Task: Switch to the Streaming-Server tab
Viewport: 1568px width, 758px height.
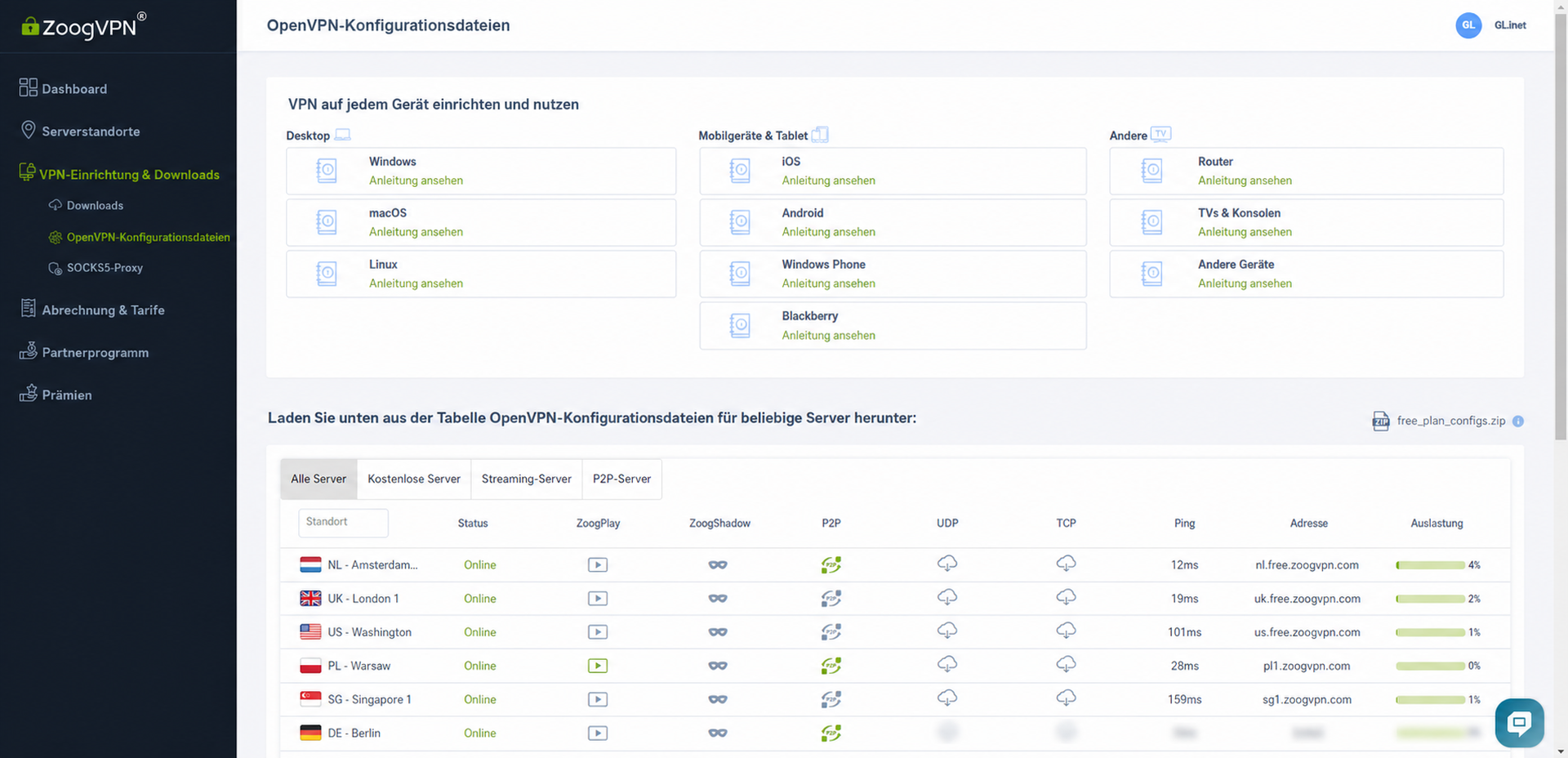Action: point(527,479)
